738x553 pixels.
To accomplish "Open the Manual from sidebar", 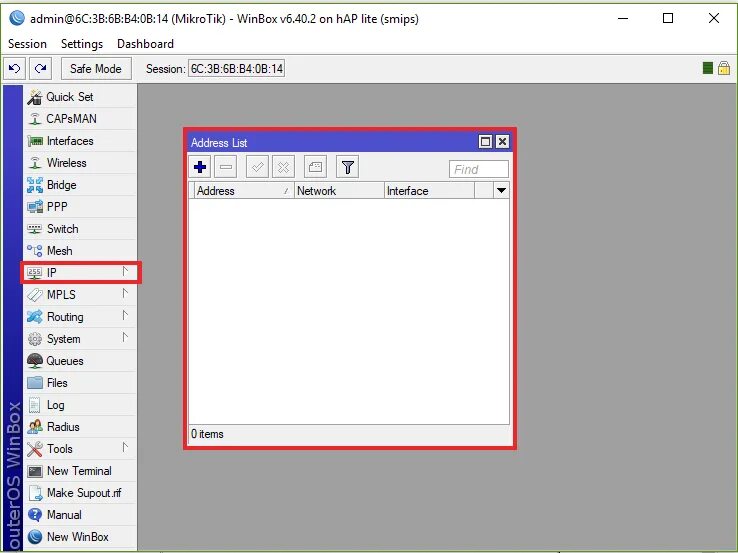I will click(80, 515).
